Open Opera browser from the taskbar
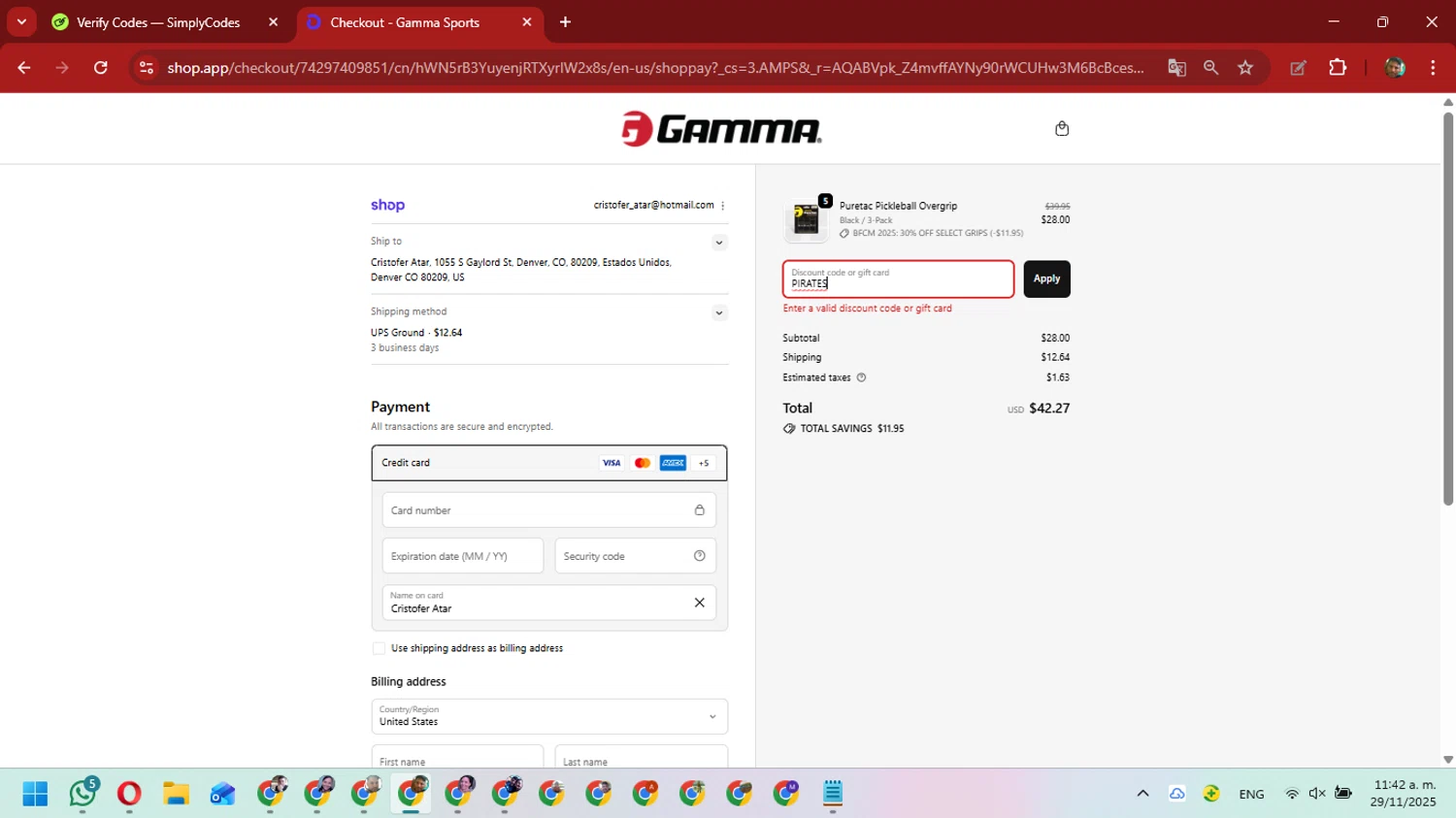This screenshot has width=1456, height=818. point(129,794)
